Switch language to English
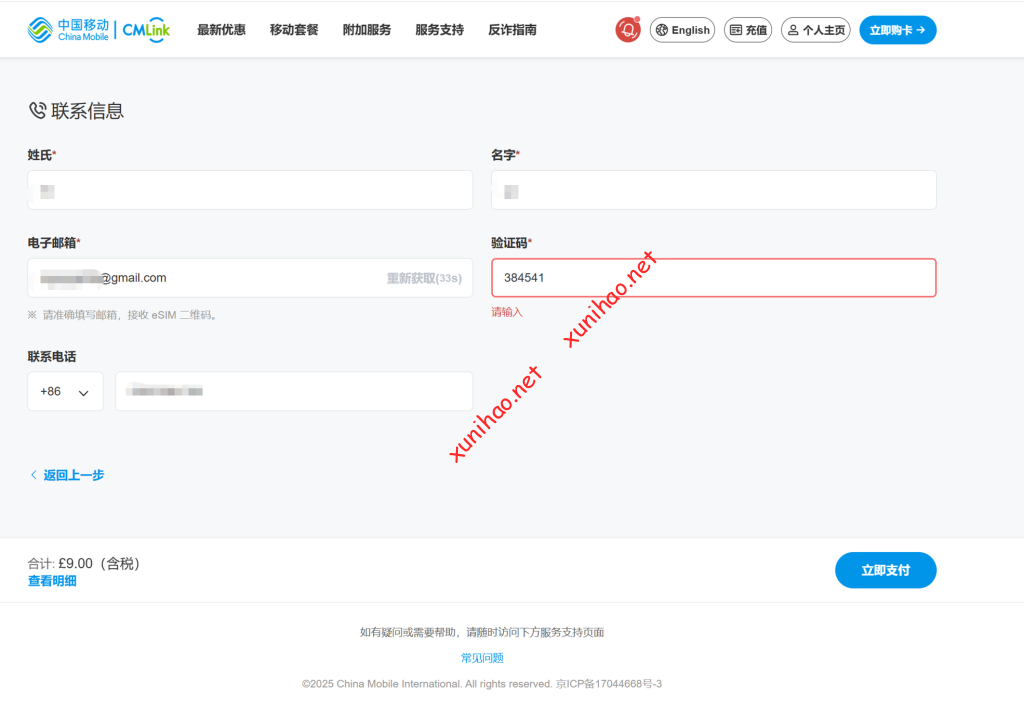The image size is (1024, 711). pyautogui.click(x=682, y=30)
